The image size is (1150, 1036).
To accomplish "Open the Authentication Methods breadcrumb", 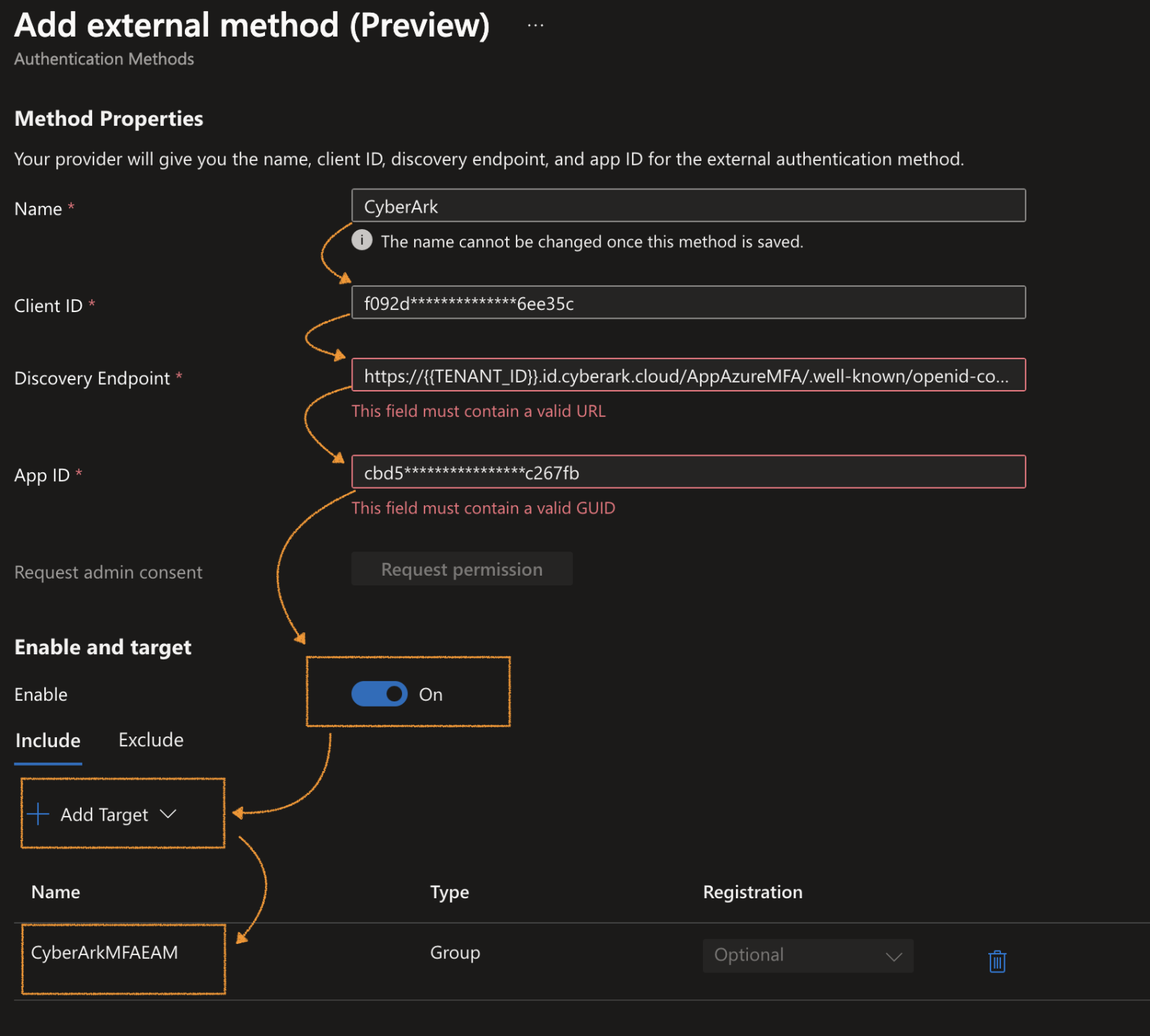I will coord(104,58).
